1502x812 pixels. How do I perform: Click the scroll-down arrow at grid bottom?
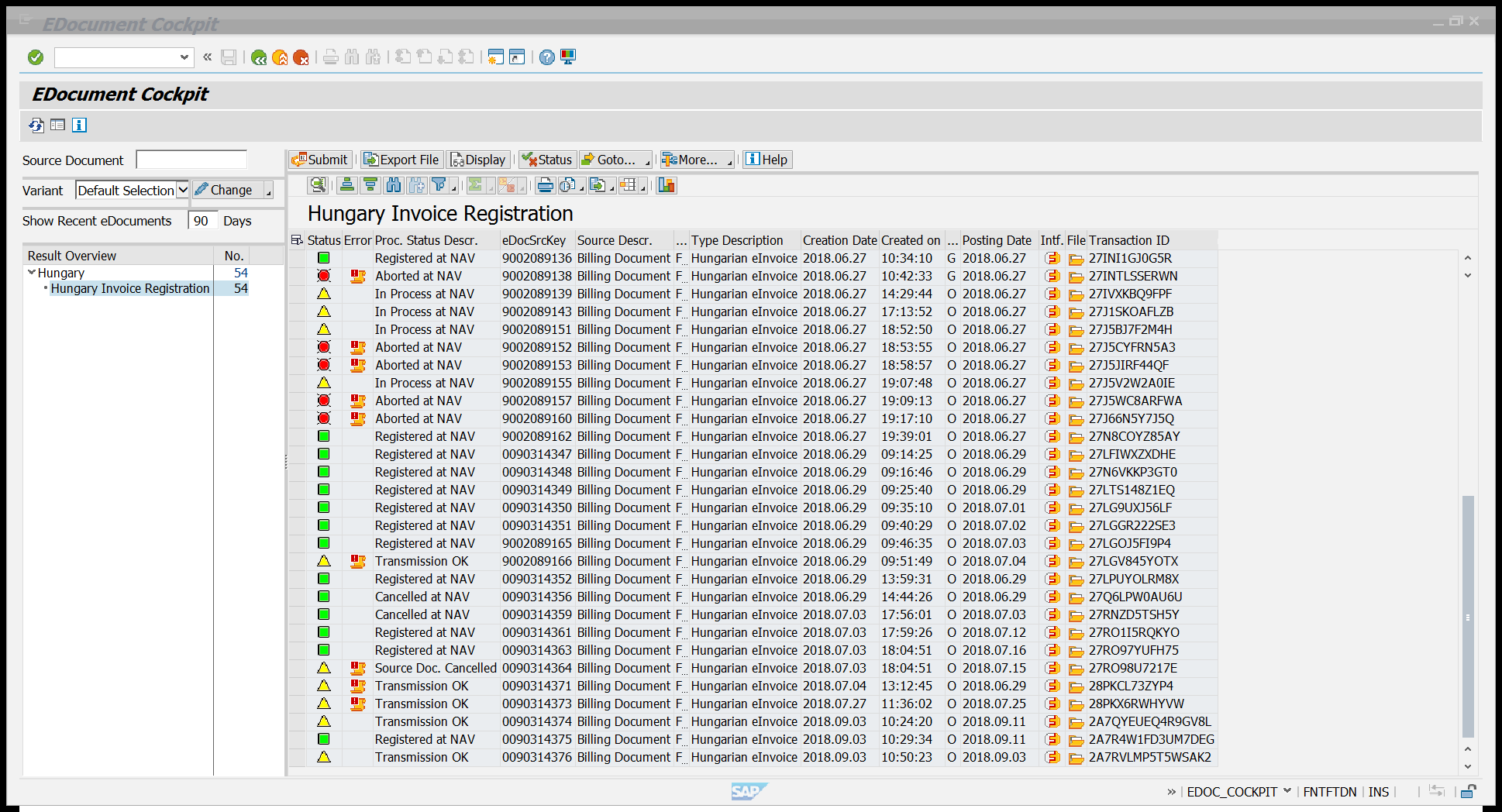[x=1468, y=766]
